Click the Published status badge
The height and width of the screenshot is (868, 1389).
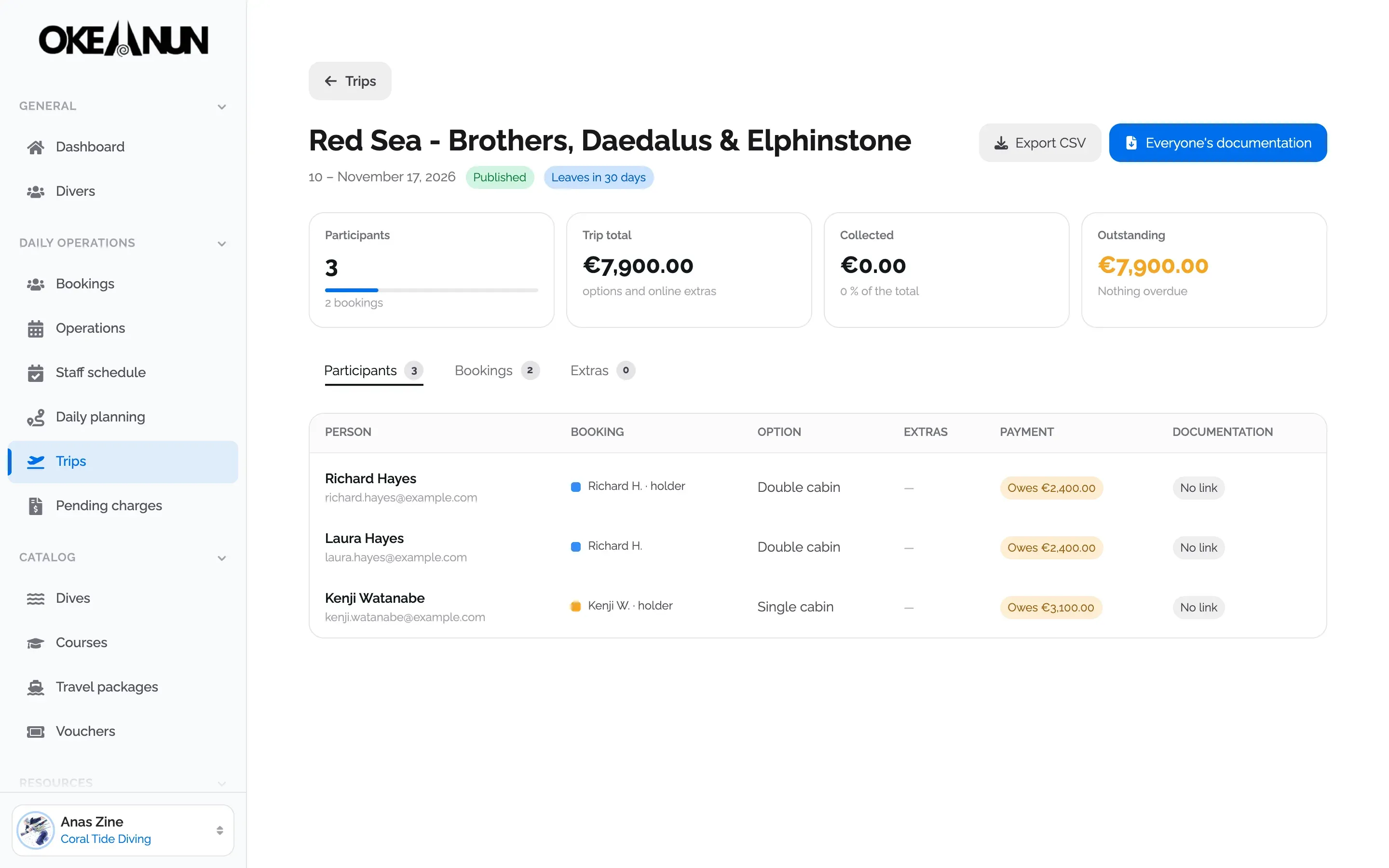(x=499, y=177)
